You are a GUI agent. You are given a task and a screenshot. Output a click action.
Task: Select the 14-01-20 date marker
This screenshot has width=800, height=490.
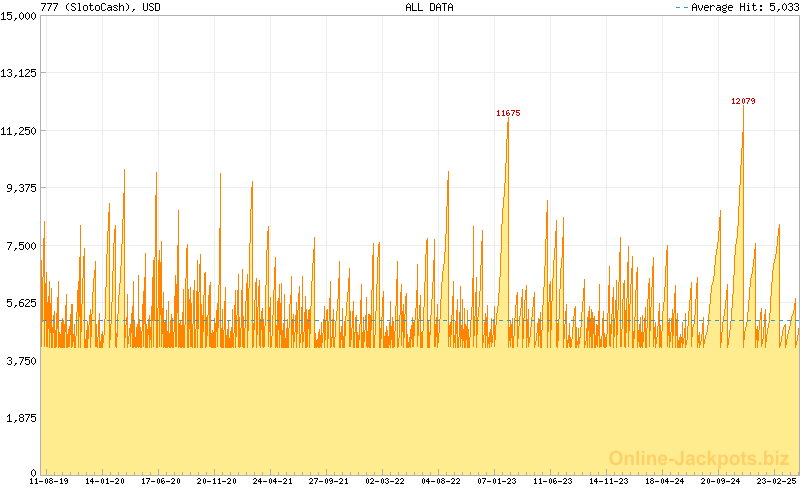(105, 481)
